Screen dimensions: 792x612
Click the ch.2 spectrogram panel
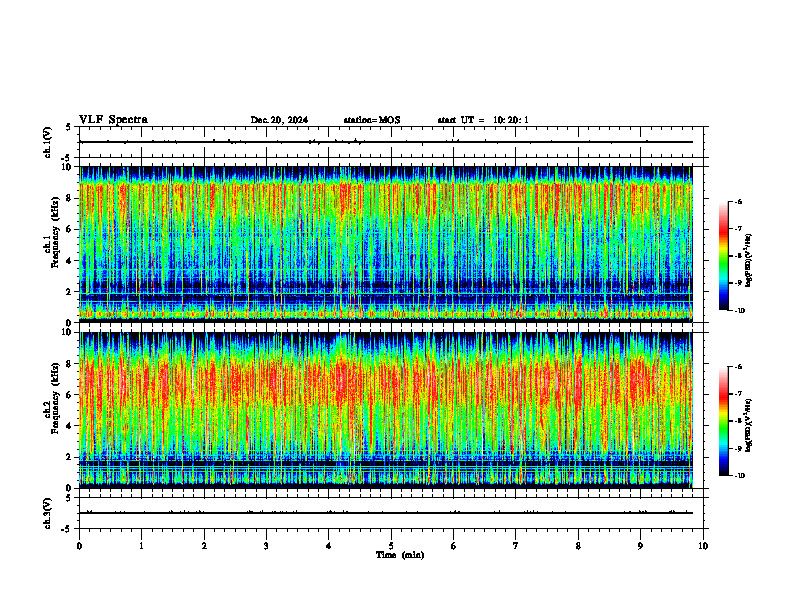point(386,410)
